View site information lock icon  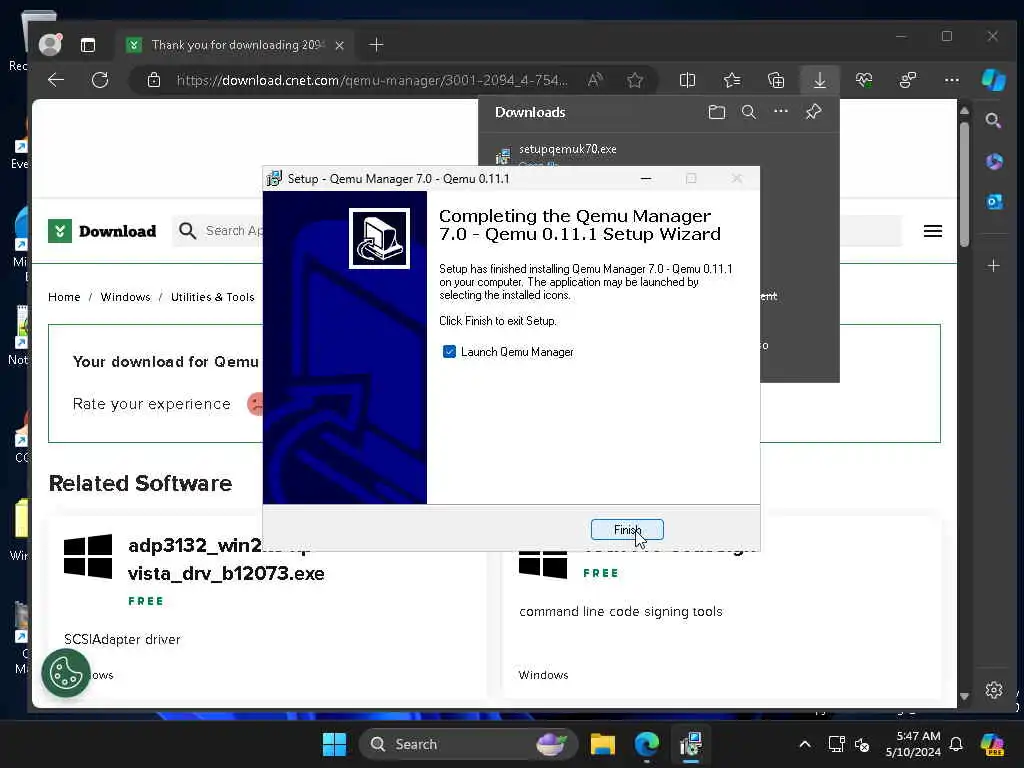[153, 80]
